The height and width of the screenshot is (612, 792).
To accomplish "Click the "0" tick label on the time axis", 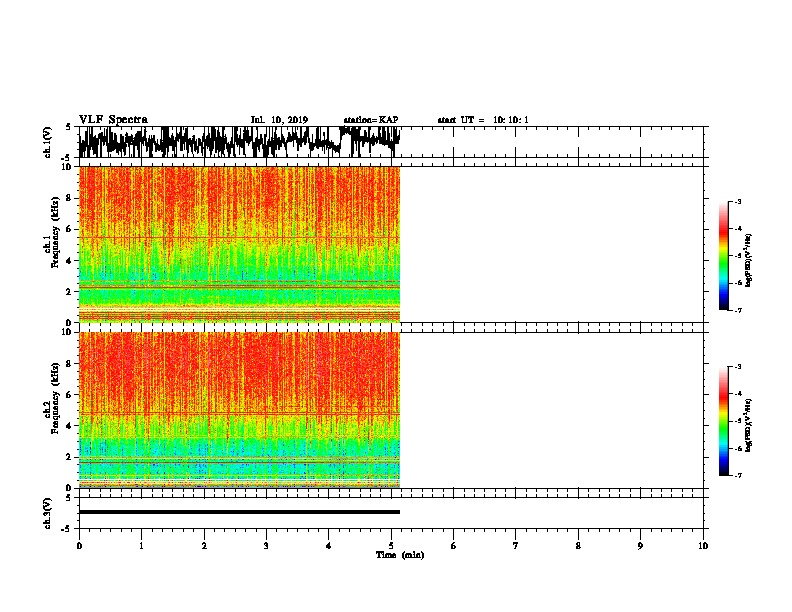I will (x=79, y=546).
